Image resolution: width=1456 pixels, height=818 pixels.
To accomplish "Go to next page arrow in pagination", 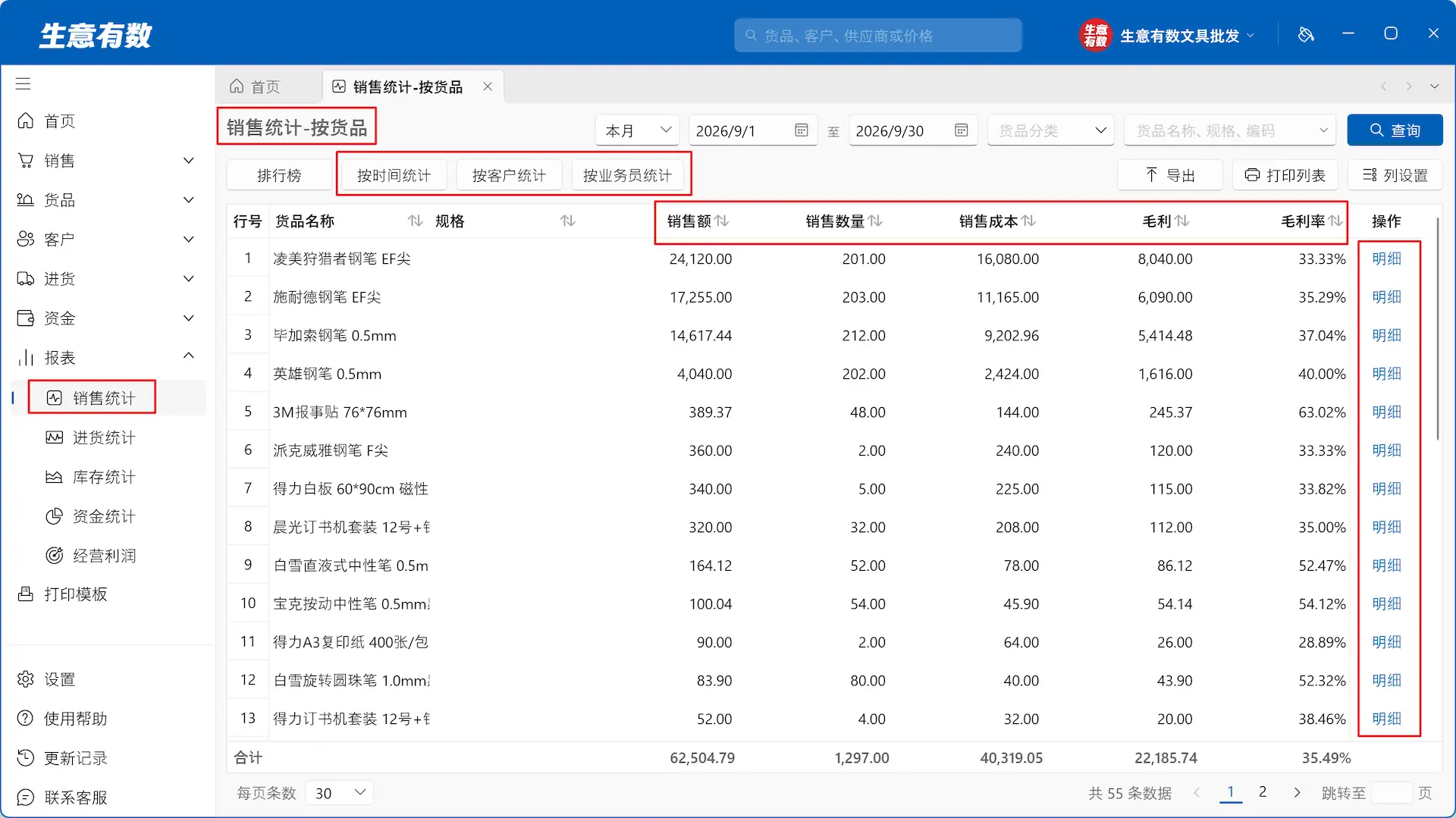I will [x=1297, y=792].
